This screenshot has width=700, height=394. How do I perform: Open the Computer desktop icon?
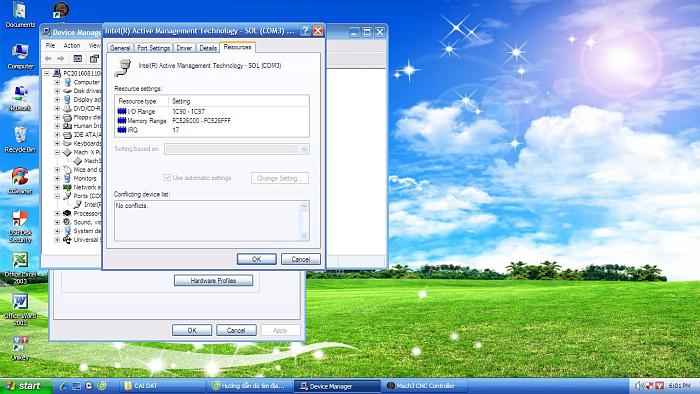pyautogui.click(x=20, y=57)
